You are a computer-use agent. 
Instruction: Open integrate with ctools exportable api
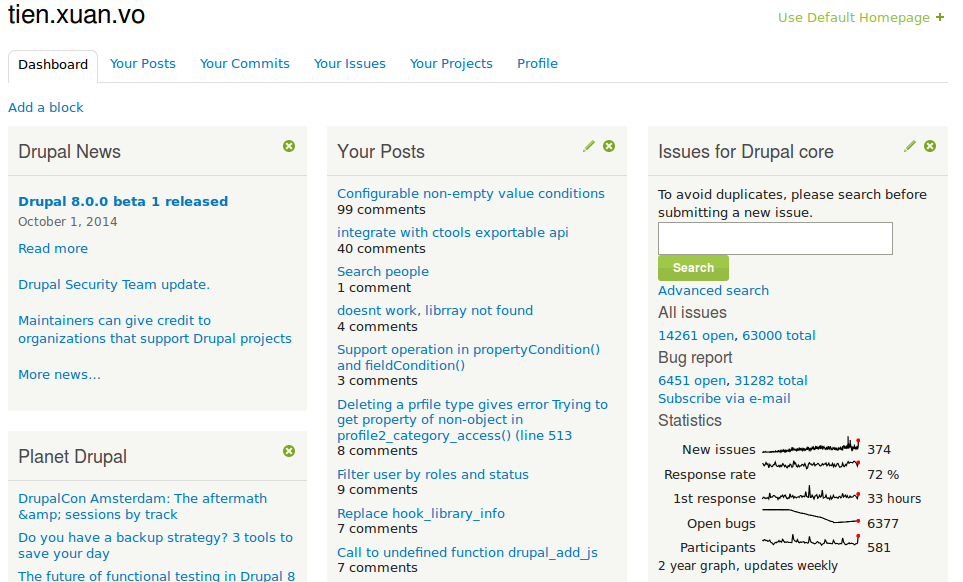(x=453, y=233)
